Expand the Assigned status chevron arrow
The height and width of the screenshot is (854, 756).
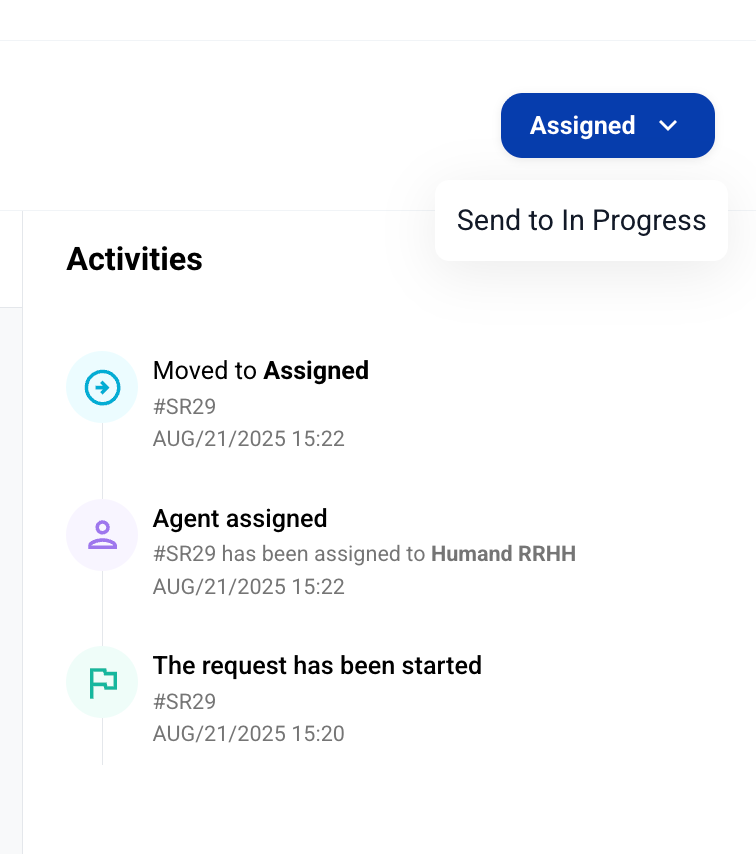click(669, 125)
